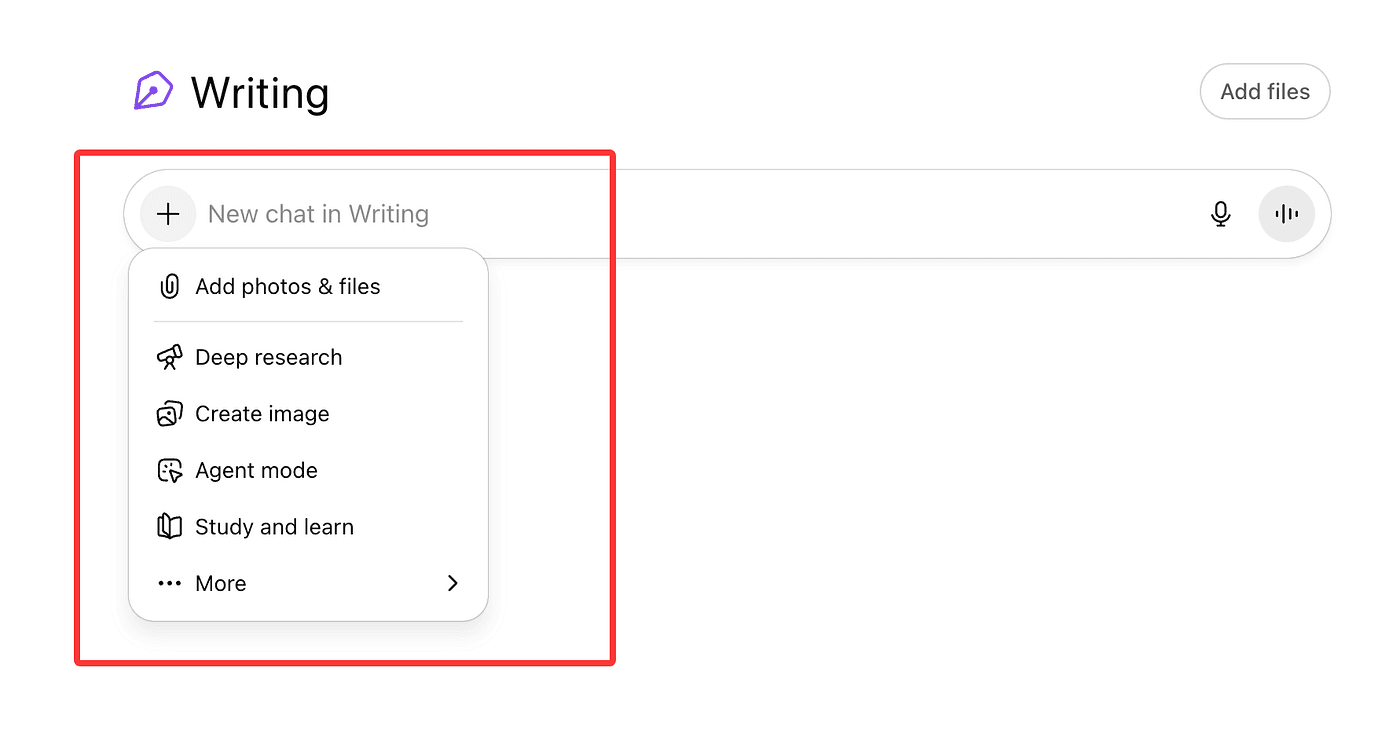
Task: Start dictation with the microphone icon
Action: point(1220,214)
